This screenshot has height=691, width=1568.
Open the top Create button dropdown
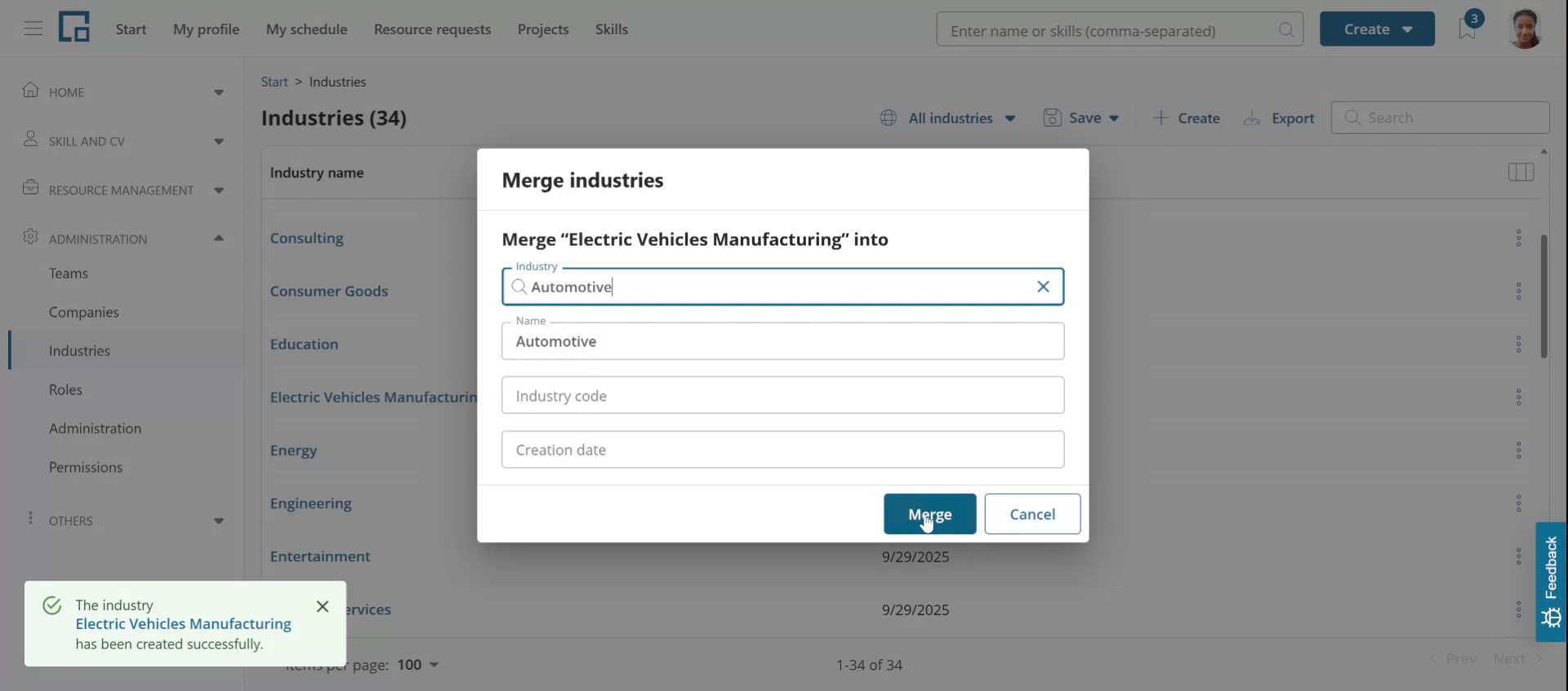tap(1377, 29)
